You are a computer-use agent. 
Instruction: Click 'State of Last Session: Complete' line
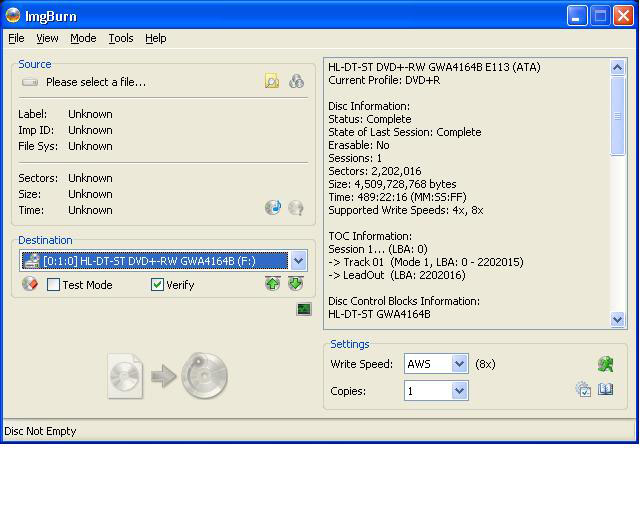[405, 132]
